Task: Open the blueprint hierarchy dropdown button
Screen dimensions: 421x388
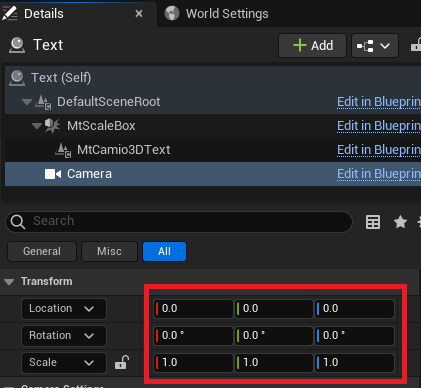Action: [375, 45]
